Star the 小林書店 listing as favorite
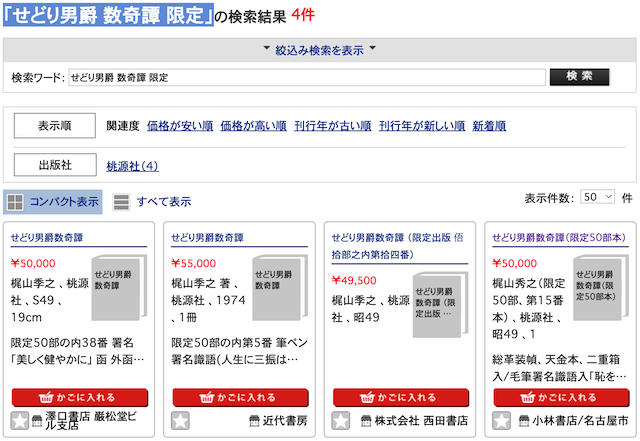 click(501, 421)
